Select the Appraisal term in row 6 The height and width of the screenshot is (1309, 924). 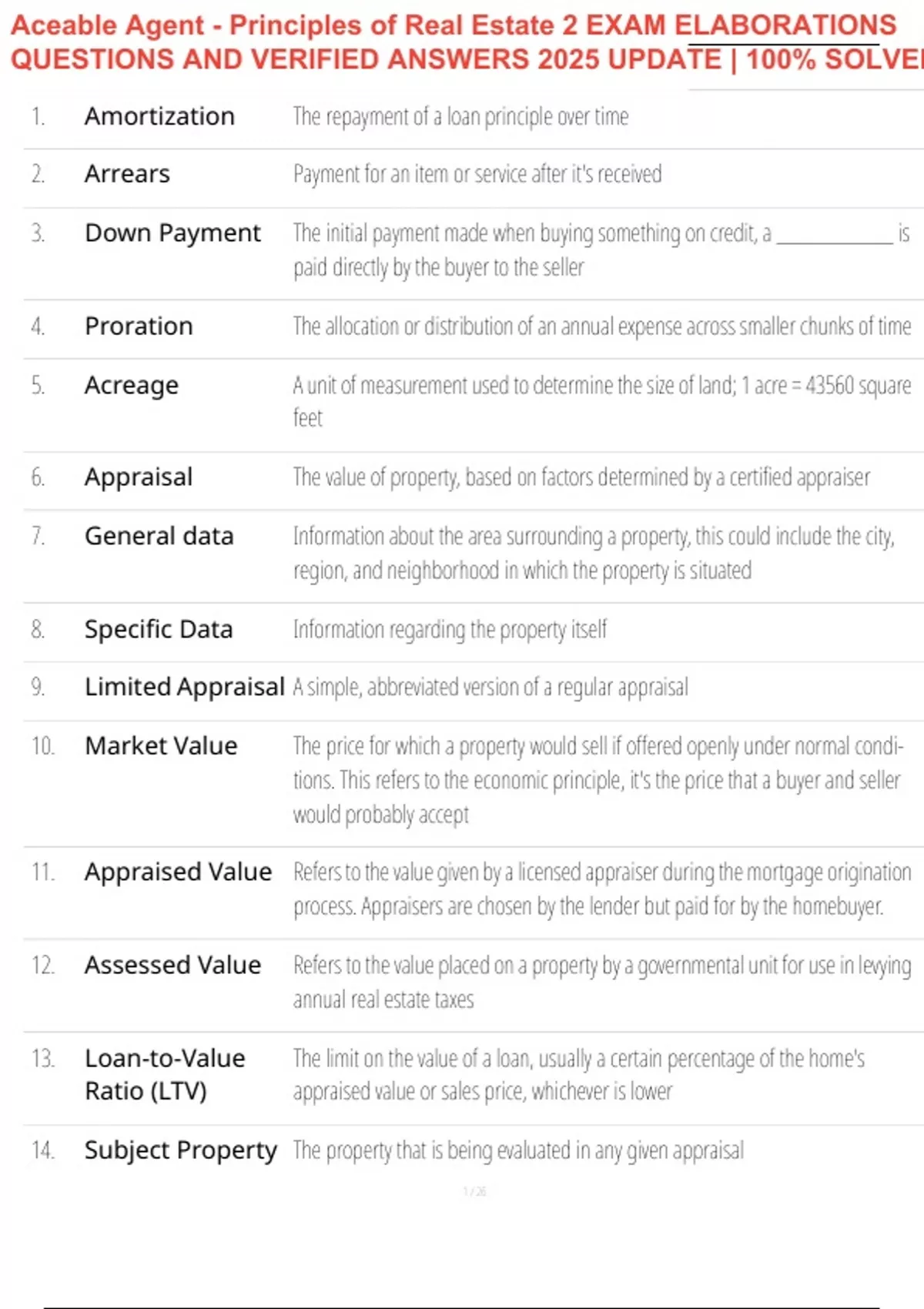[139, 477]
